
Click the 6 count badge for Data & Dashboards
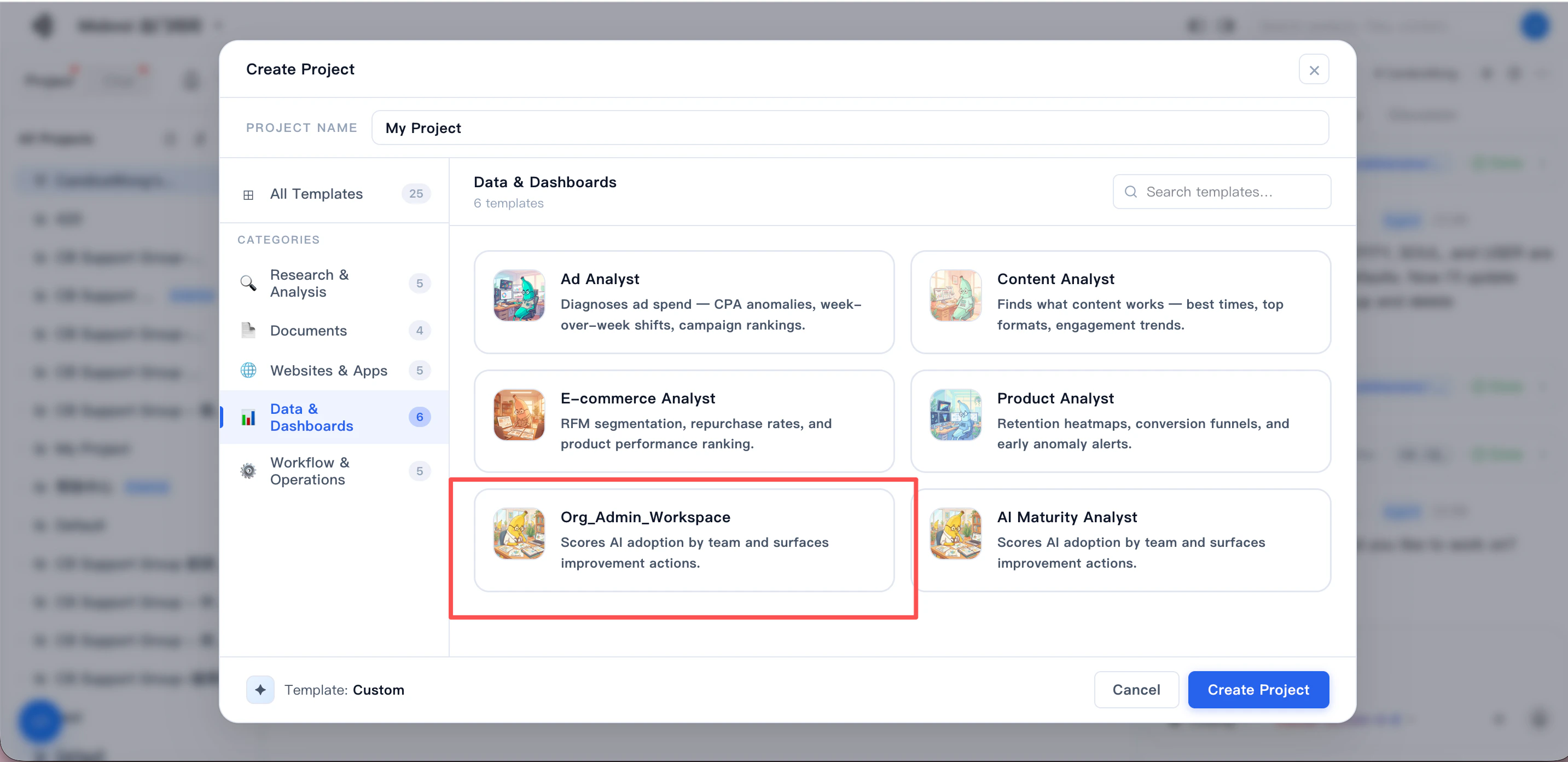point(420,417)
